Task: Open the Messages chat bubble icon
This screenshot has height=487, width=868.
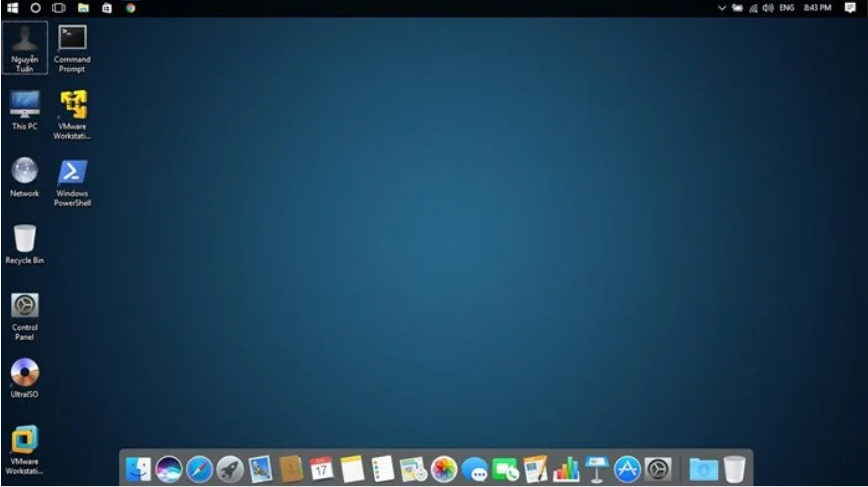Action: [x=474, y=469]
